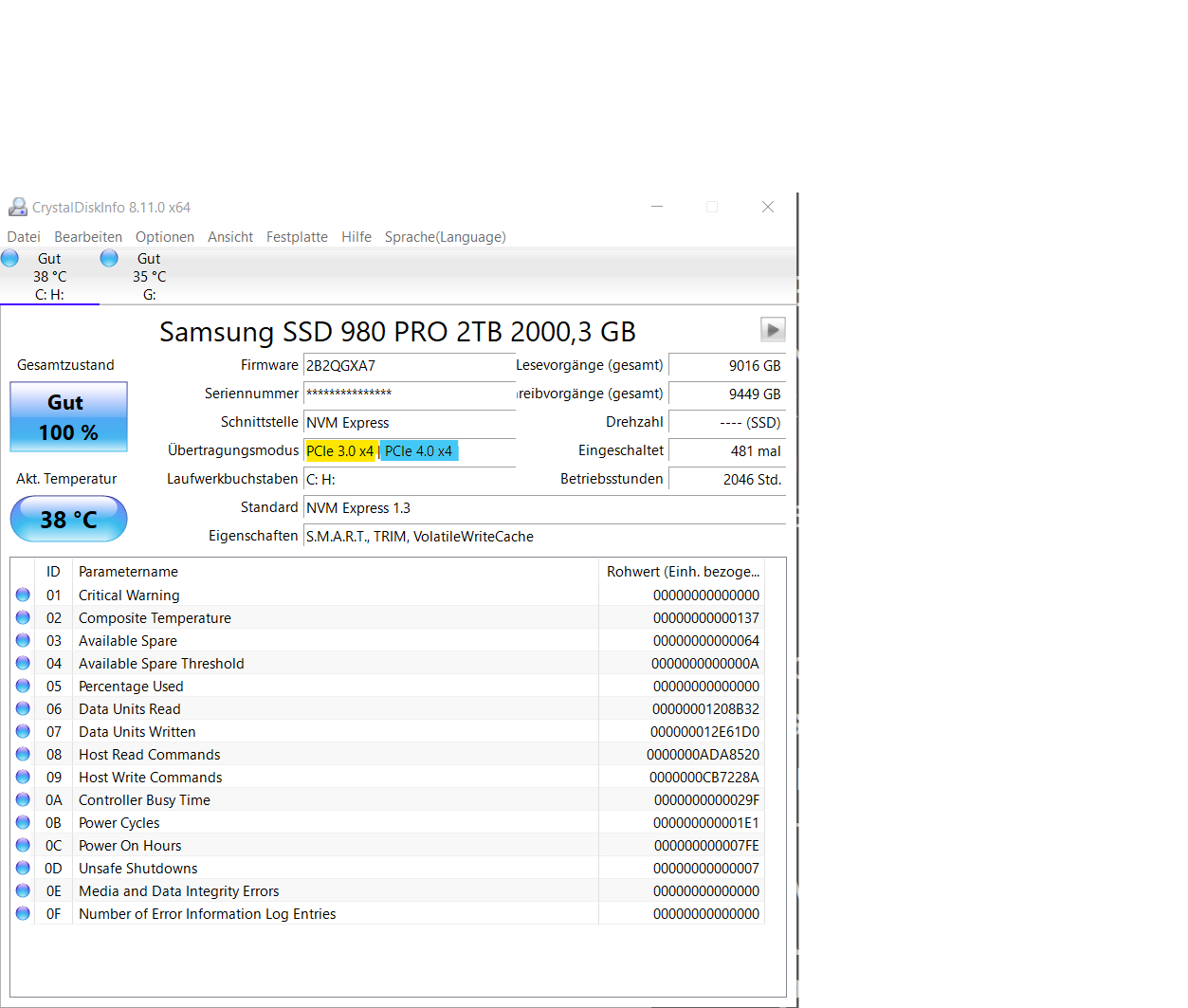Open the Festplatte menu
Image resolution: width=1188 pixels, height=1008 pixels.
297,237
